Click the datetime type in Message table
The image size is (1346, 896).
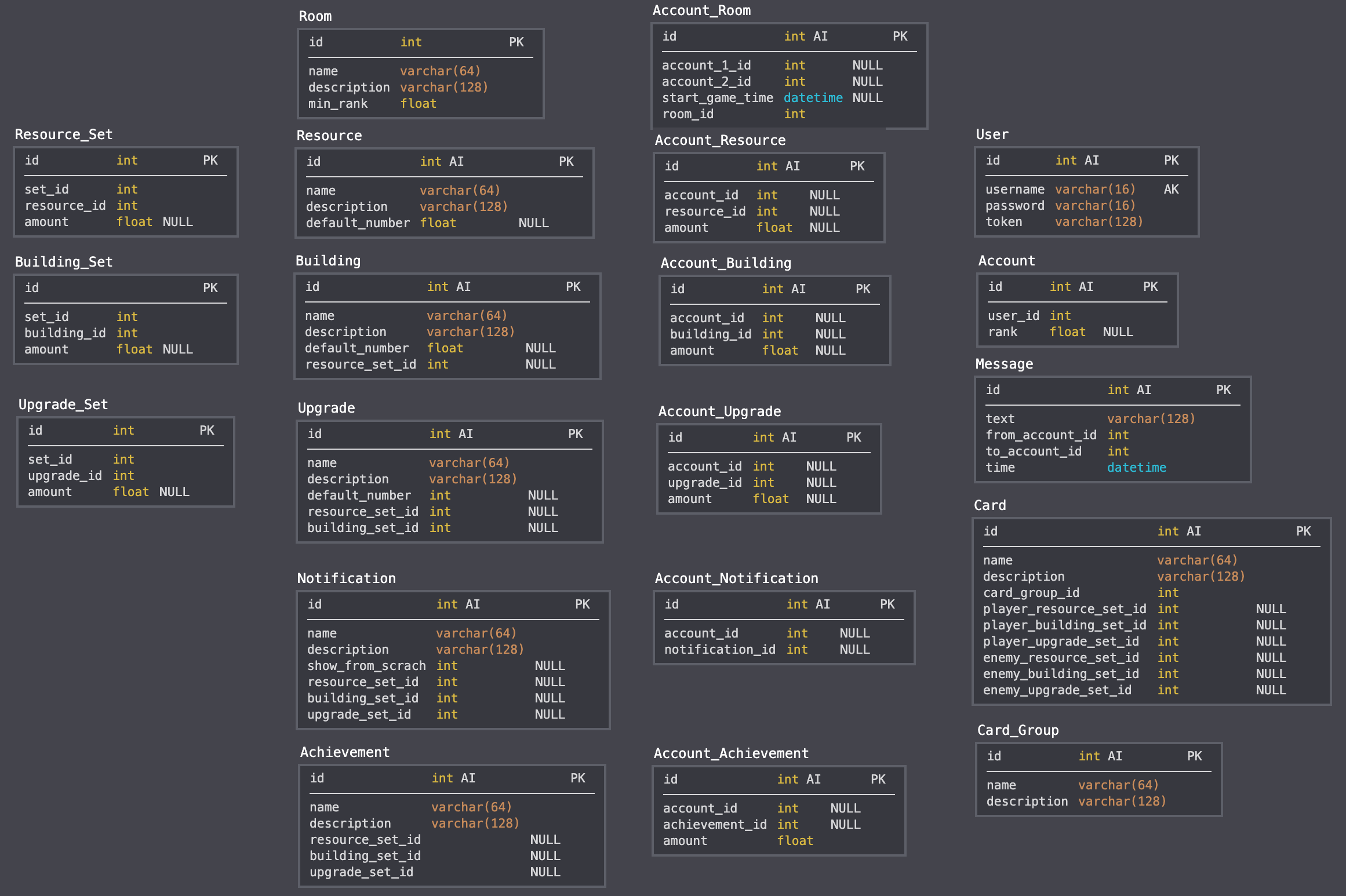coord(1136,468)
